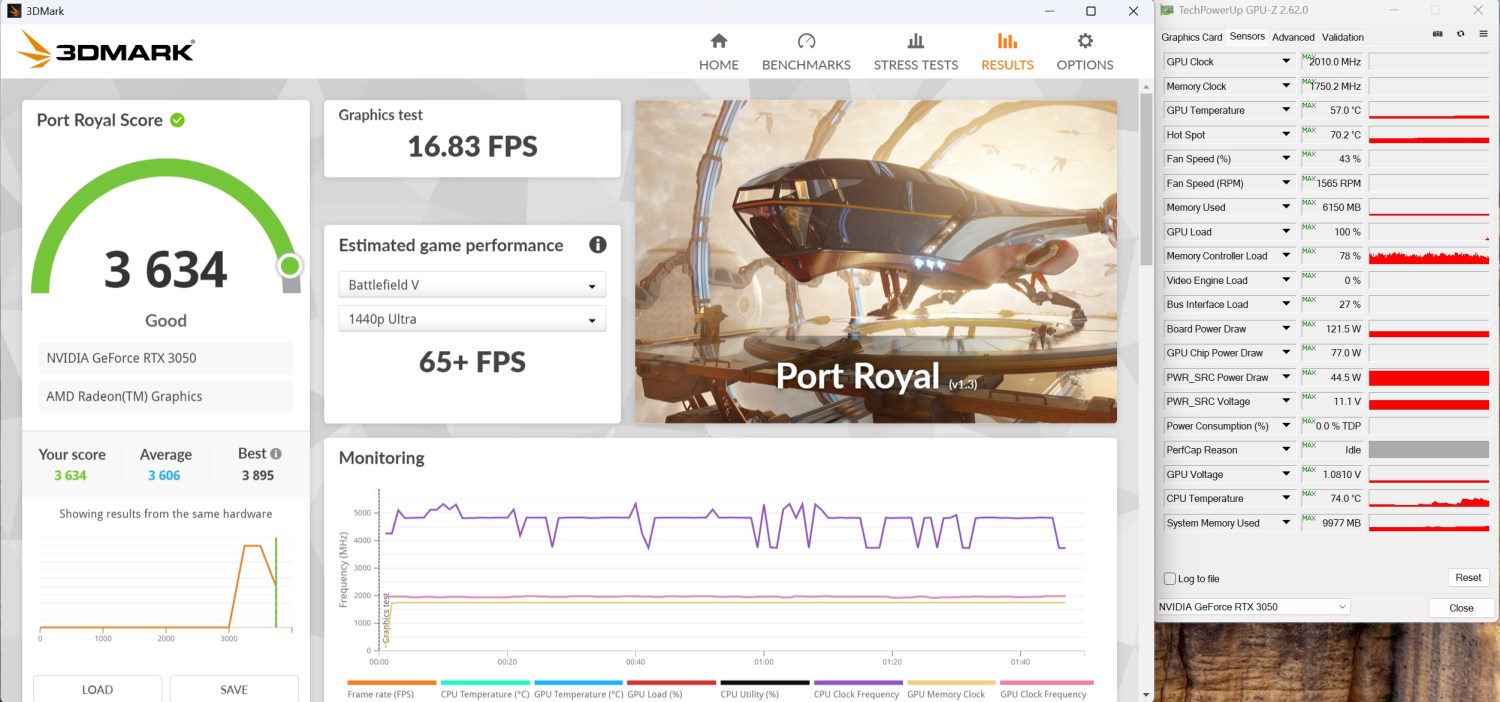
Task: Open the Battlefield V game dropdown
Action: click(472, 285)
